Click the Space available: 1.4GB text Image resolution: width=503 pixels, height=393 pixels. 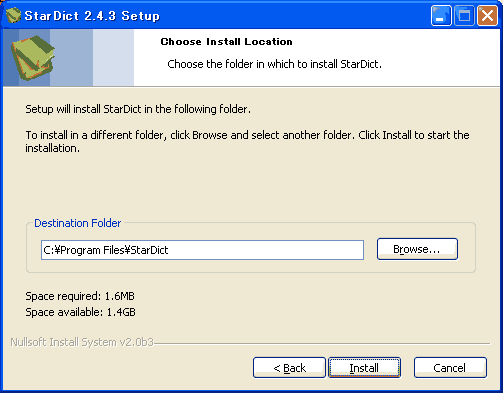[x=80, y=312]
